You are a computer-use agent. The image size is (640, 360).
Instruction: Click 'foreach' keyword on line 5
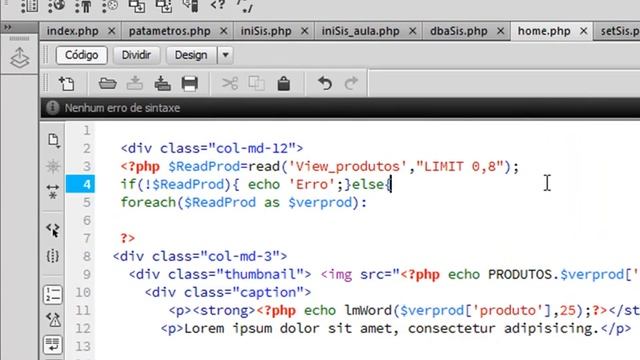(x=148, y=202)
